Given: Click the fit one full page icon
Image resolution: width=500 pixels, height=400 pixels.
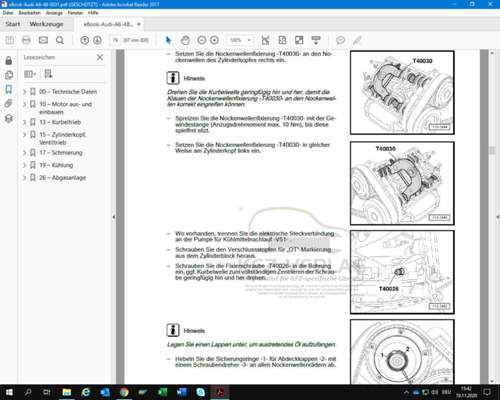Looking at the screenshot, I should tap(282, 40).
